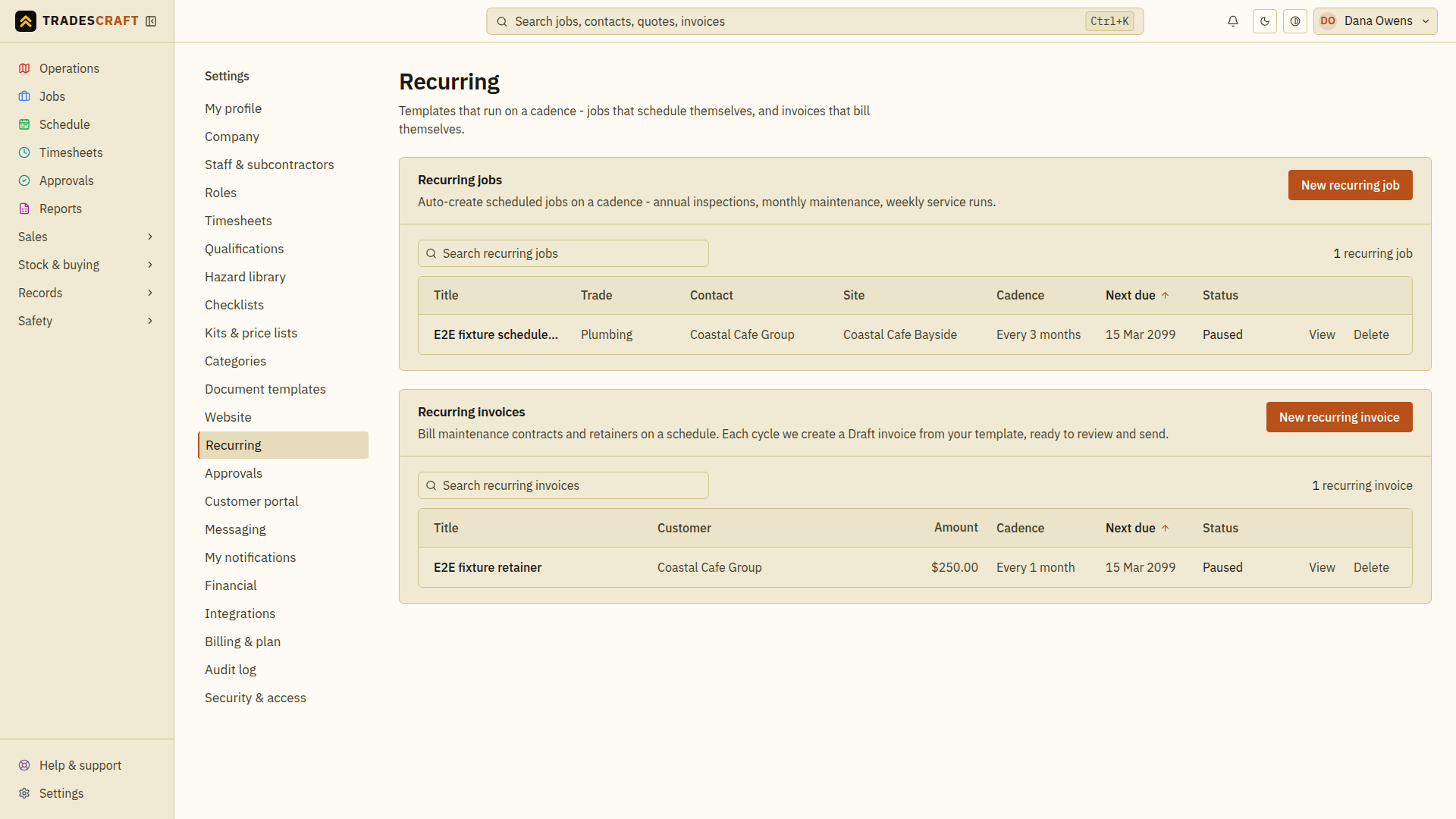Click the Search recurring invoices field
Viewport: 1456px width, 819px height.
(563, 485)
